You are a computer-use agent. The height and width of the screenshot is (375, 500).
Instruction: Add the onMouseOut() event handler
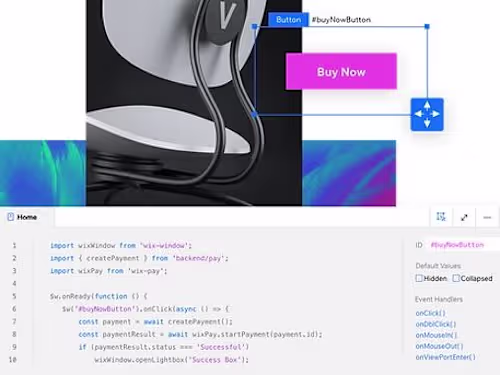439,346
